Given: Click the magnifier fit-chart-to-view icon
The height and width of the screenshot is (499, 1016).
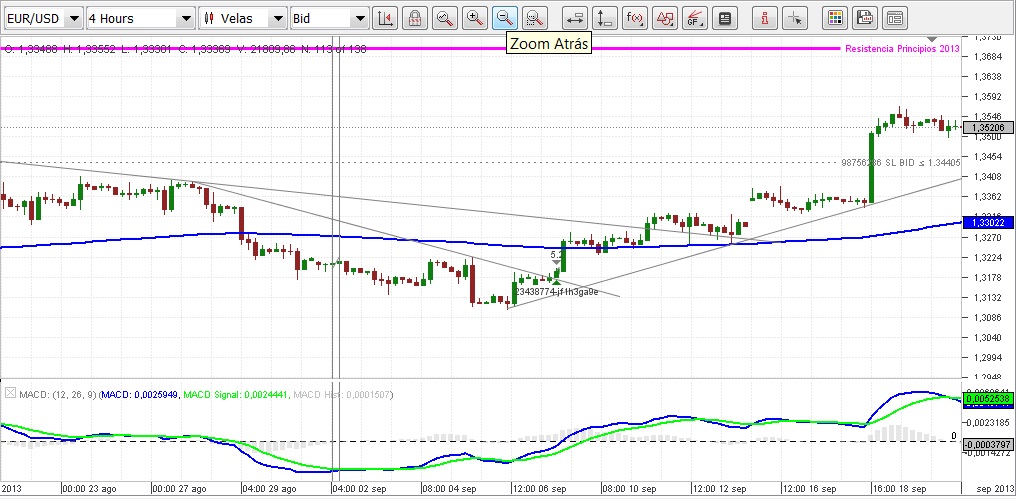Looking at the screenshot, I should click(x=445, y=18).
